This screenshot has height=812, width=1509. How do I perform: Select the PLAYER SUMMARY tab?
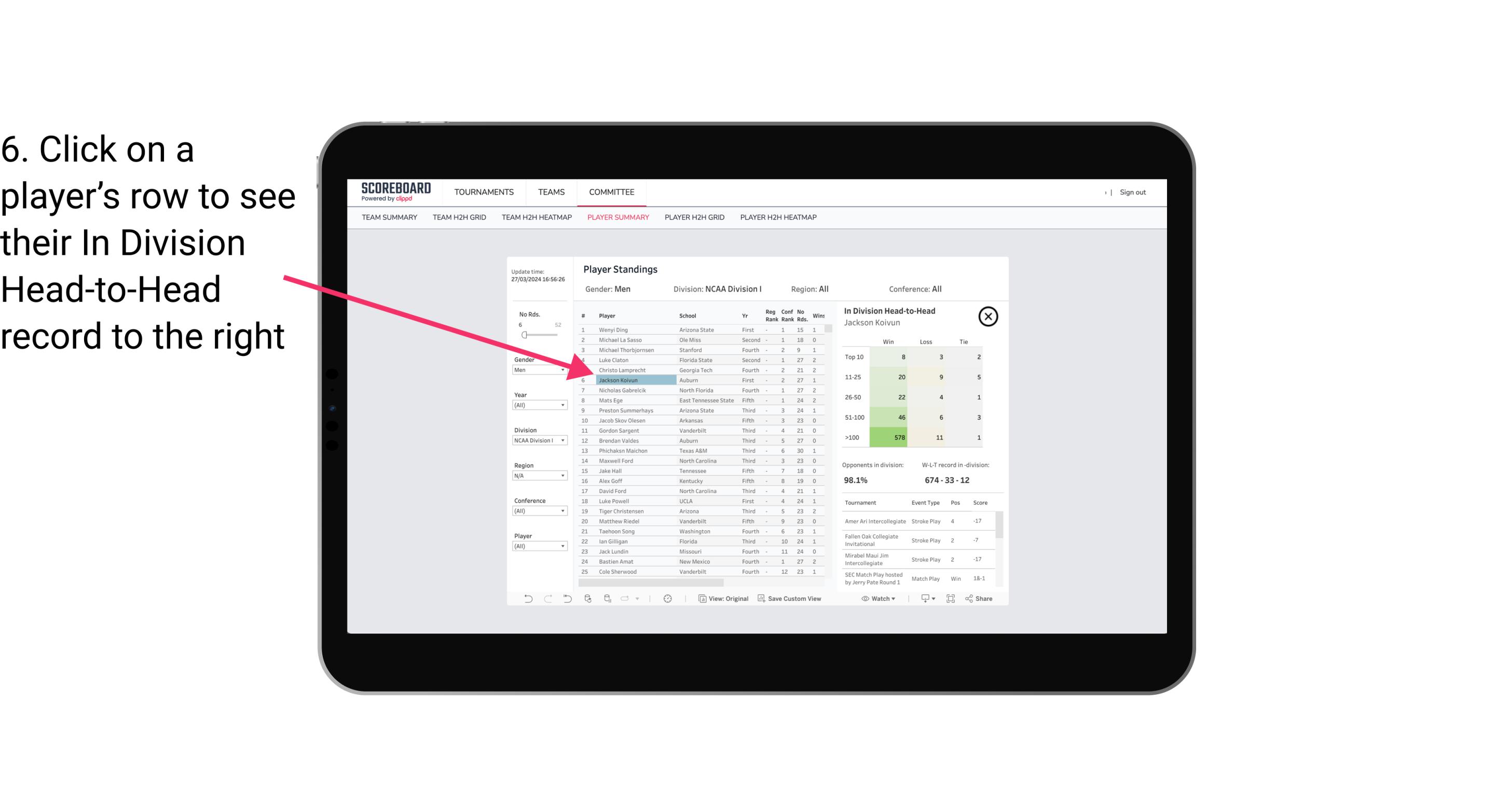[616, 218]
